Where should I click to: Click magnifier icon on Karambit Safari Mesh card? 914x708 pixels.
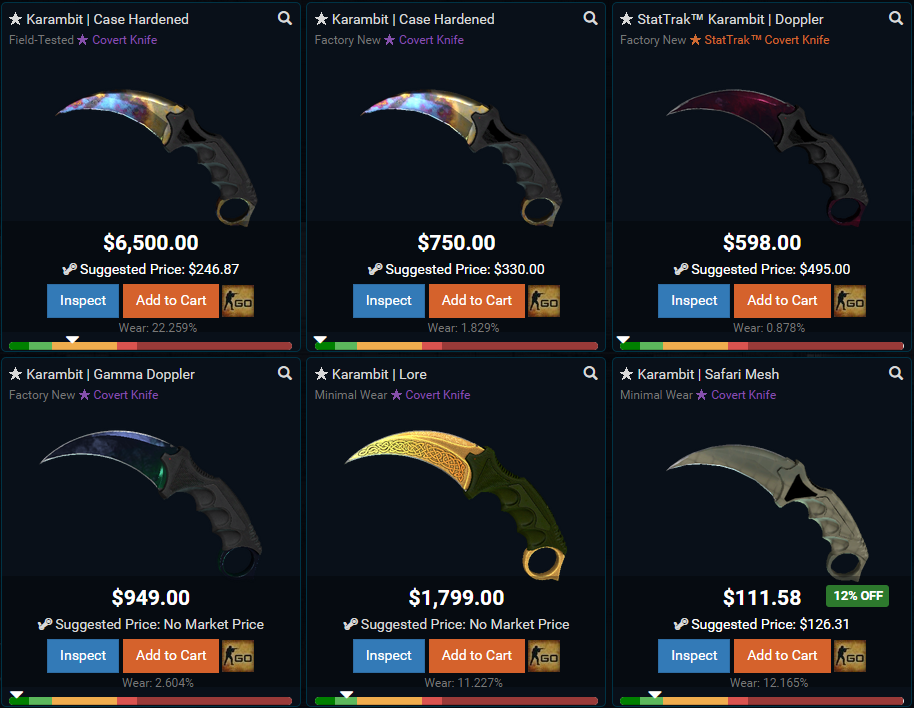point(896,374)
